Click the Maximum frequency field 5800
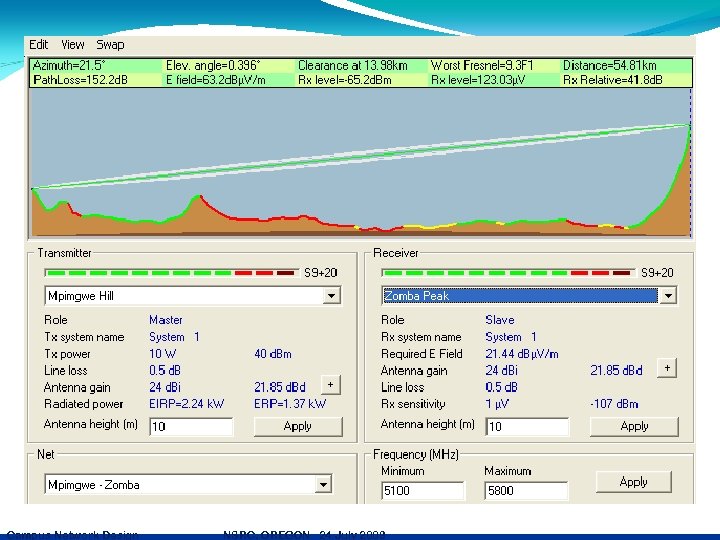 coord(526,490)
